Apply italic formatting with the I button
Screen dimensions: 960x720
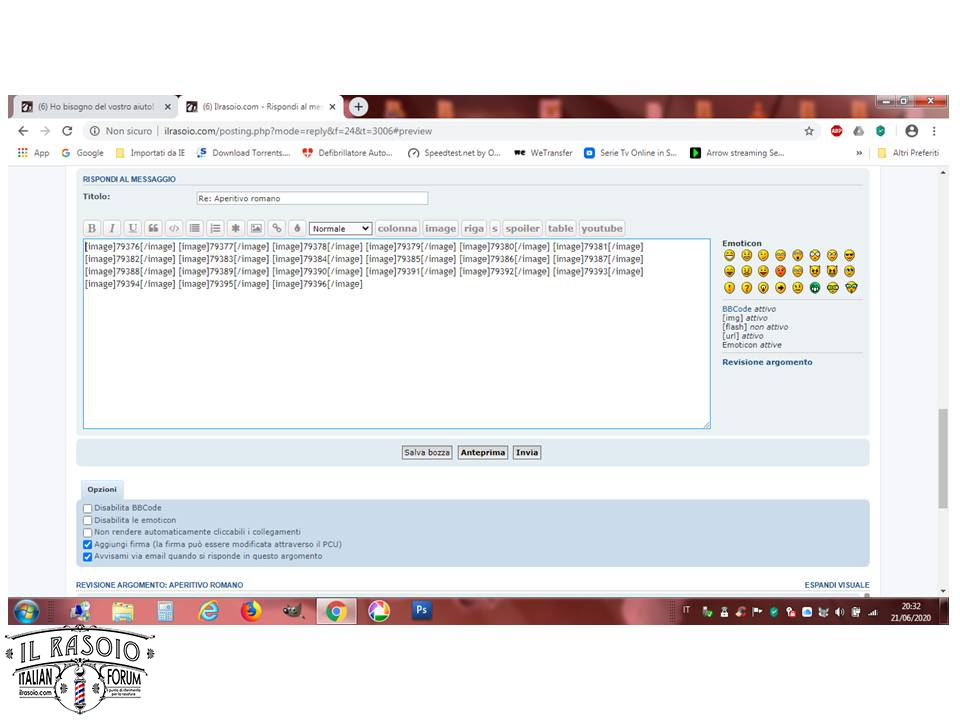[112, 228]
